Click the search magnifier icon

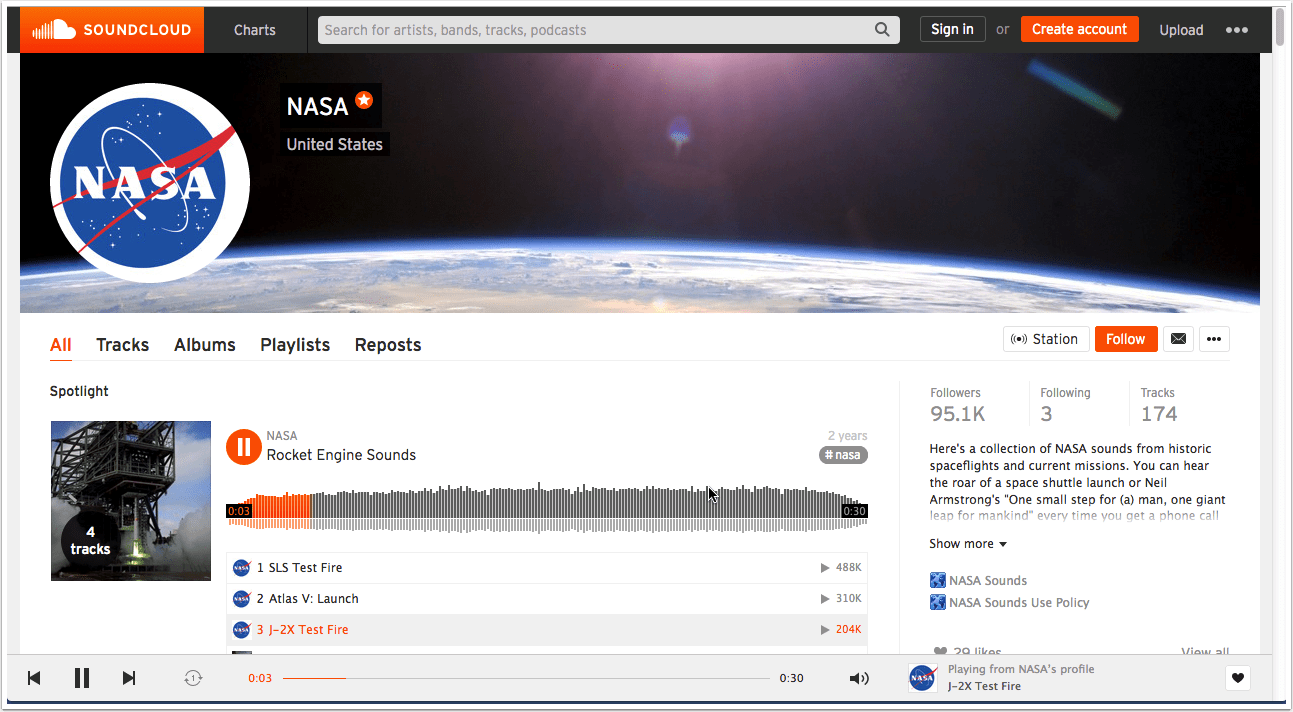[x=882, y=30]
